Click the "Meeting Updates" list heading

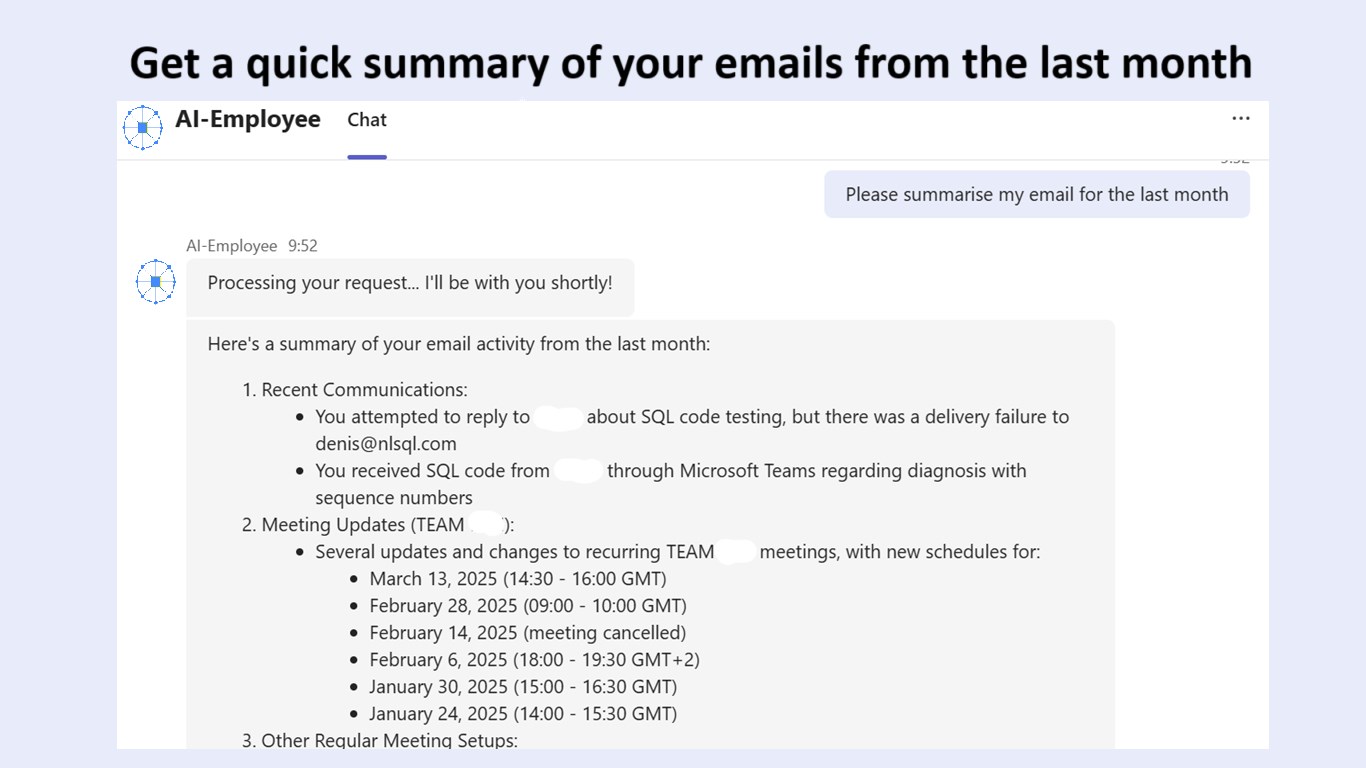coord(362,525)
